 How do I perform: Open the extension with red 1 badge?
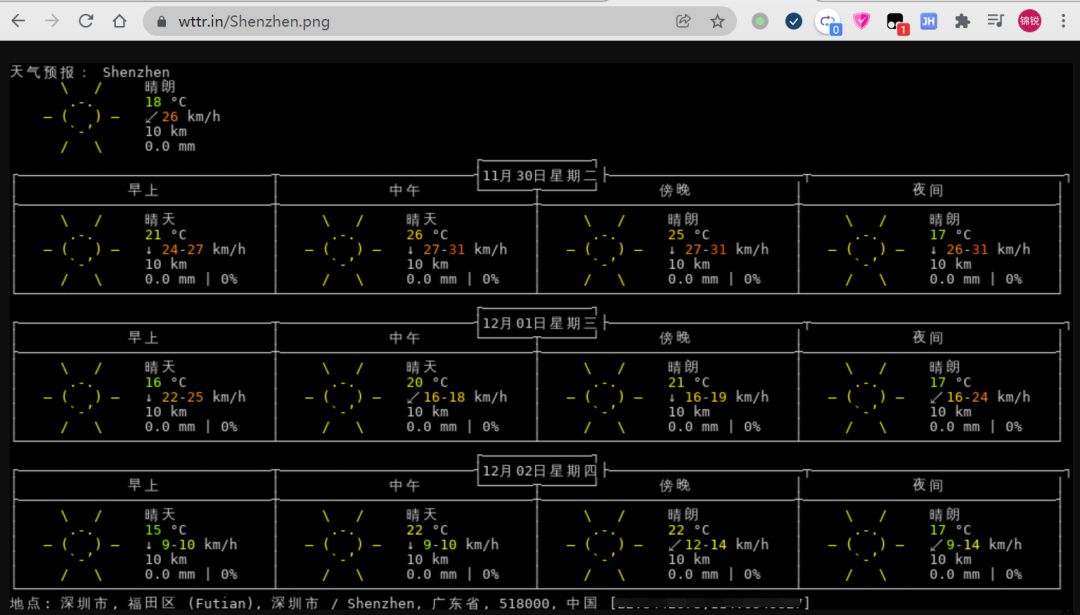pos(895,23)
